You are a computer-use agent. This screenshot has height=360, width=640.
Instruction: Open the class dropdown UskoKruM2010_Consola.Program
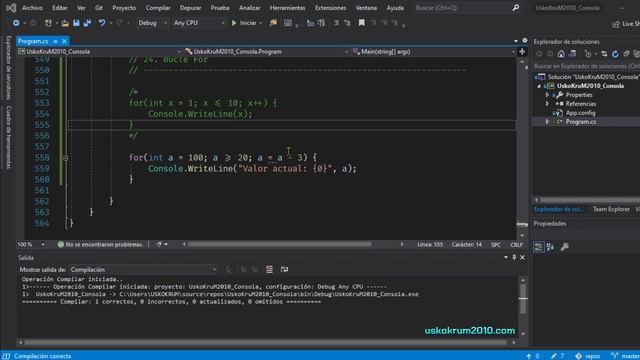[x=266, y=52]
